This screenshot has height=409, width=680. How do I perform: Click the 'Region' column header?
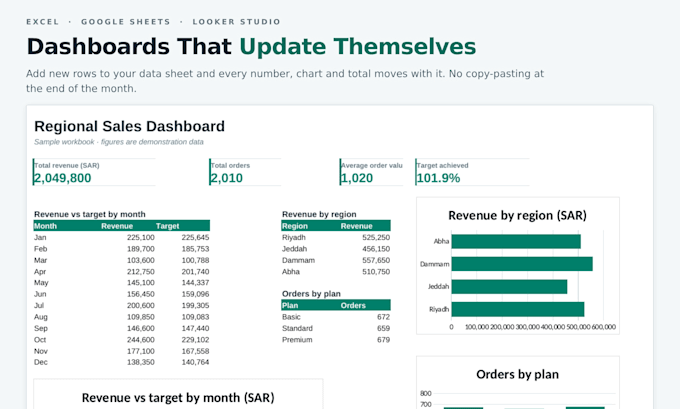click(x=295, y=226)
